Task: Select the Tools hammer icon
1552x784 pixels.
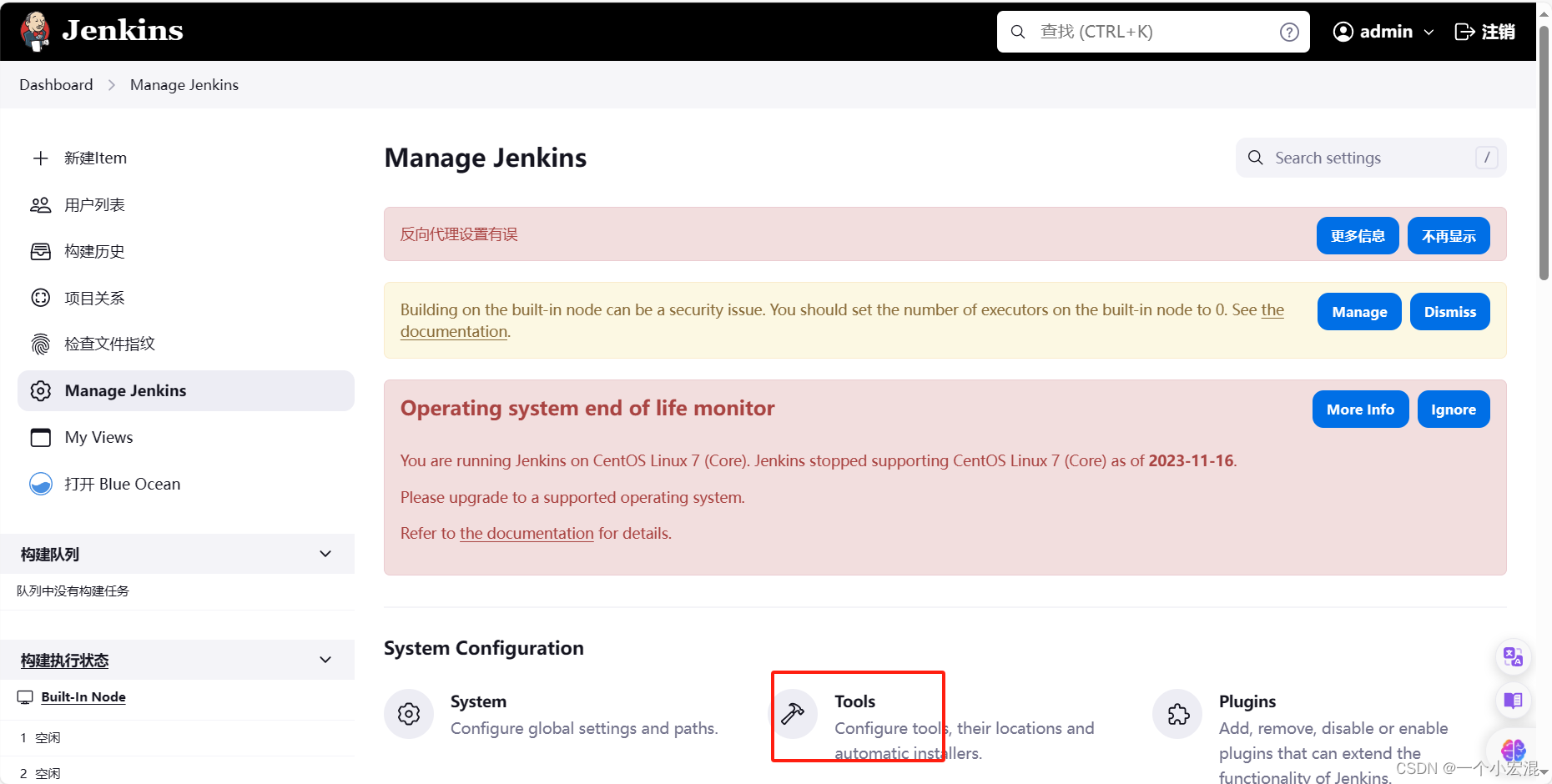Action: 794,714
